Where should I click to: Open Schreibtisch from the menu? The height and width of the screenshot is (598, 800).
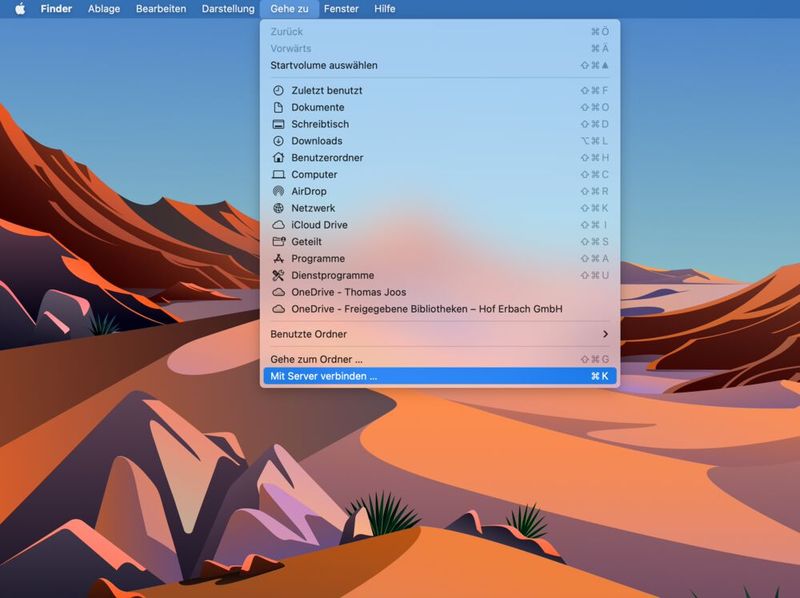coord(320,124)
